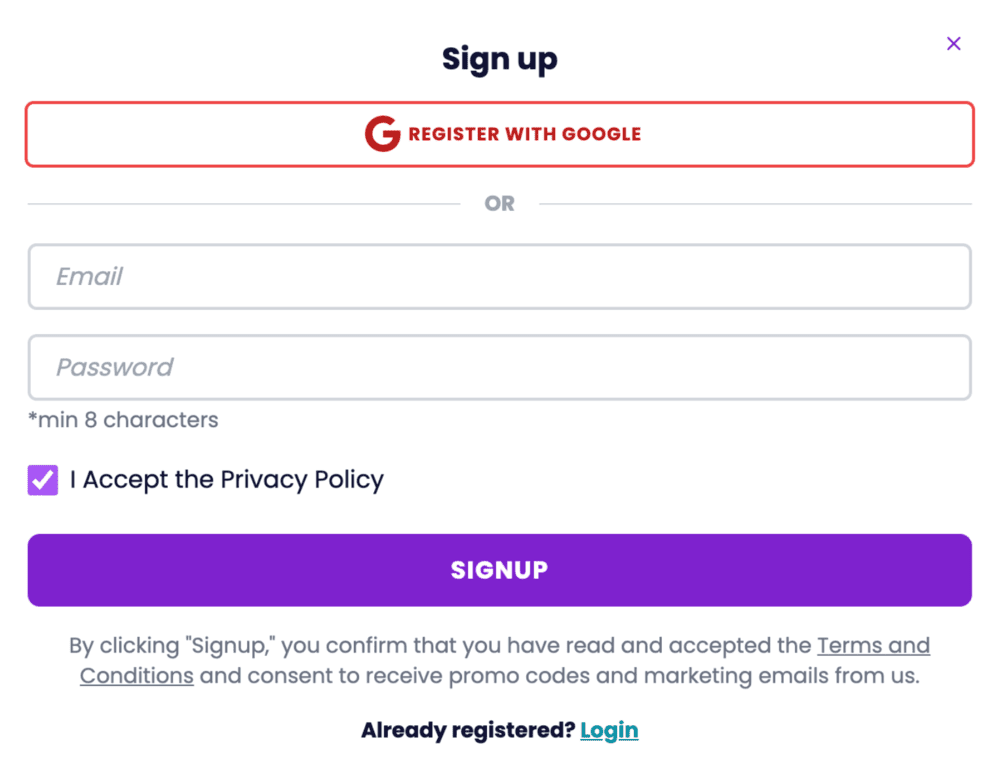This screenshot has width=1000, height=781.
Task: Open the "Terms and" link on first line
Action: [873, 645]
